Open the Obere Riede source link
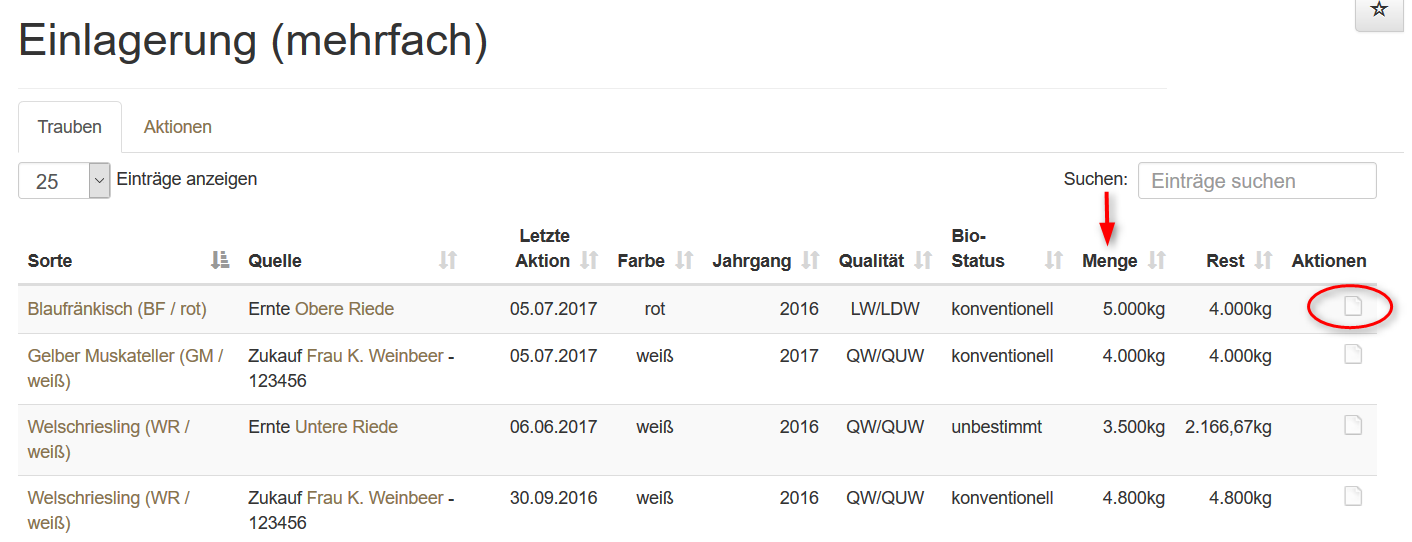Viewport: 1412px width, 542px height. (x=344, y=309)
